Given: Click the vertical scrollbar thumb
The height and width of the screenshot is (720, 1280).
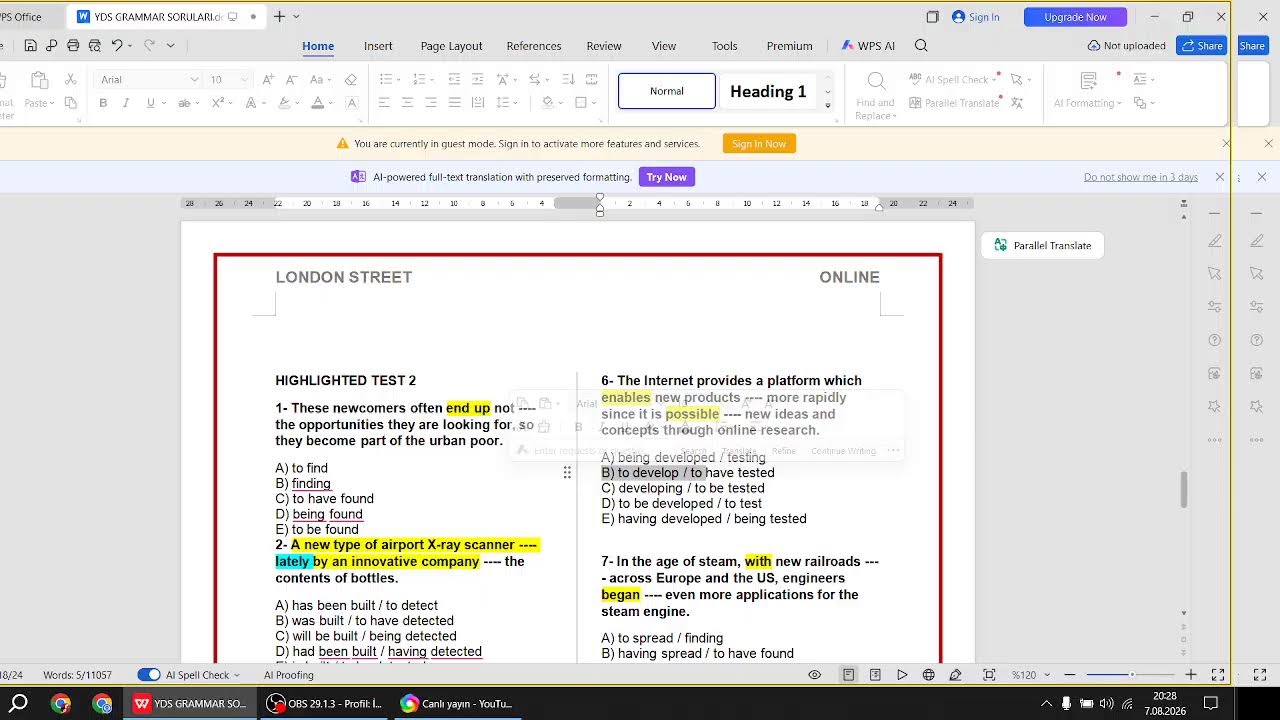Looking at the screenshot, I should pos(1185,489).
